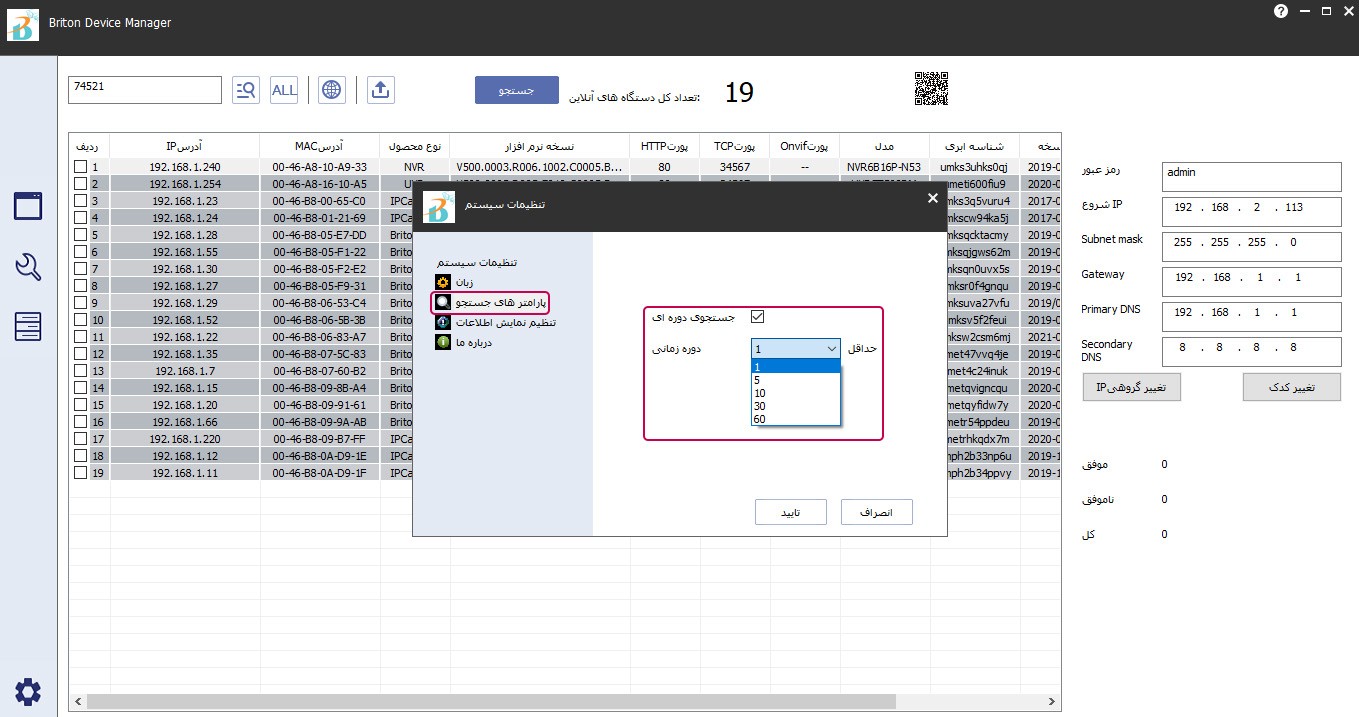This screenshot has height=717, width=1359.
Task: Check the row for 192.168.1.240
Action: click(x=80, y=167)
